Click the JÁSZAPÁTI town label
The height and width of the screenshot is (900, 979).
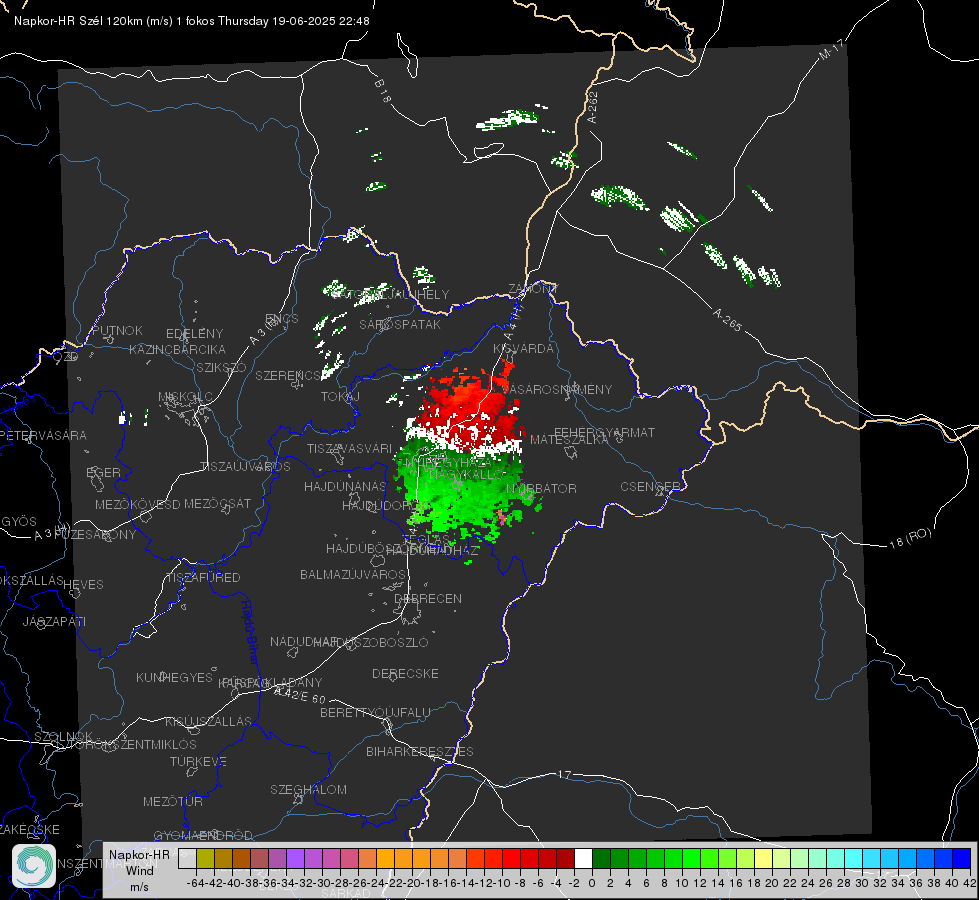coord(54,621)
